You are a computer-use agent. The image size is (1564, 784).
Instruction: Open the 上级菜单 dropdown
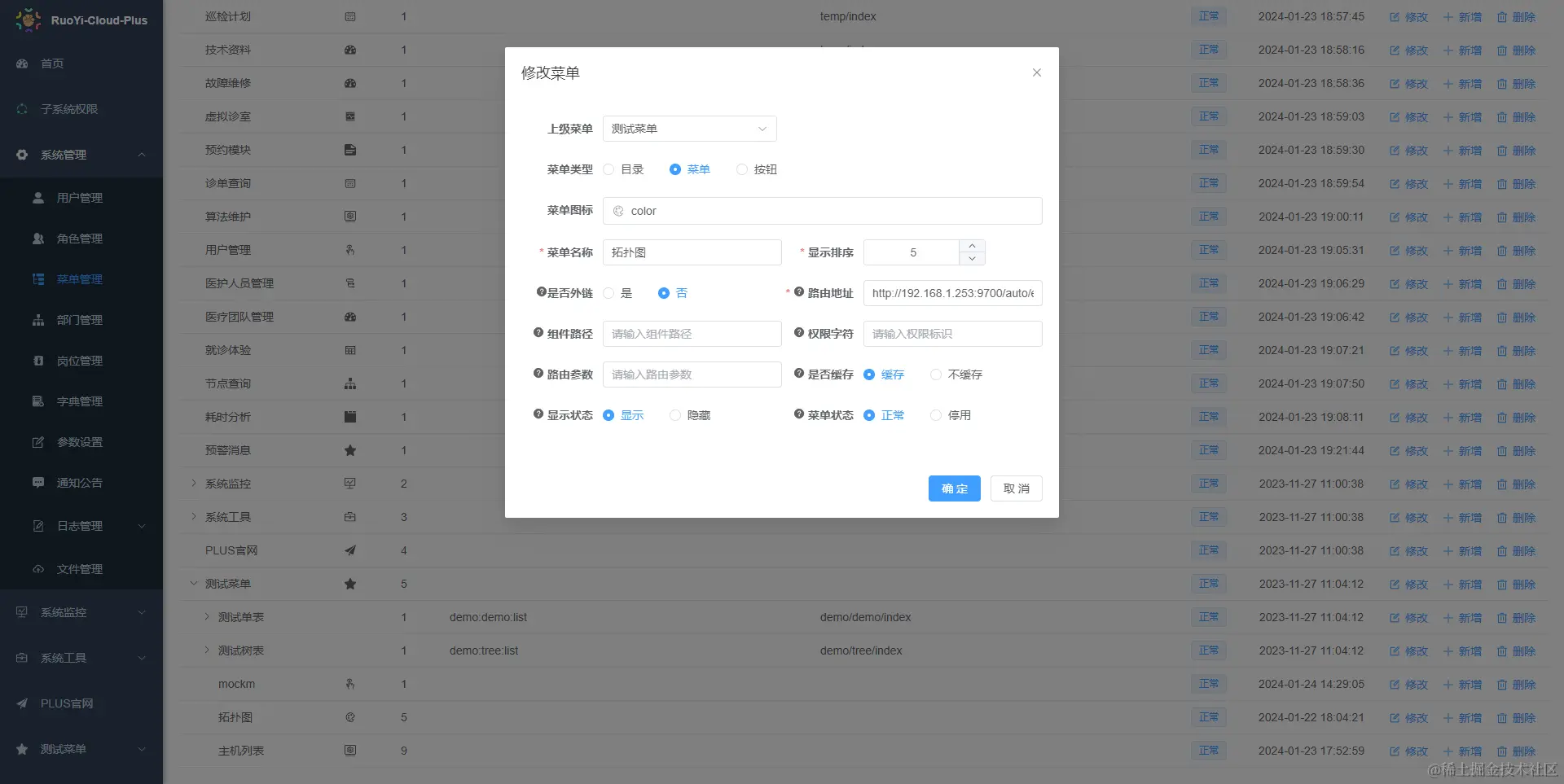690,129
